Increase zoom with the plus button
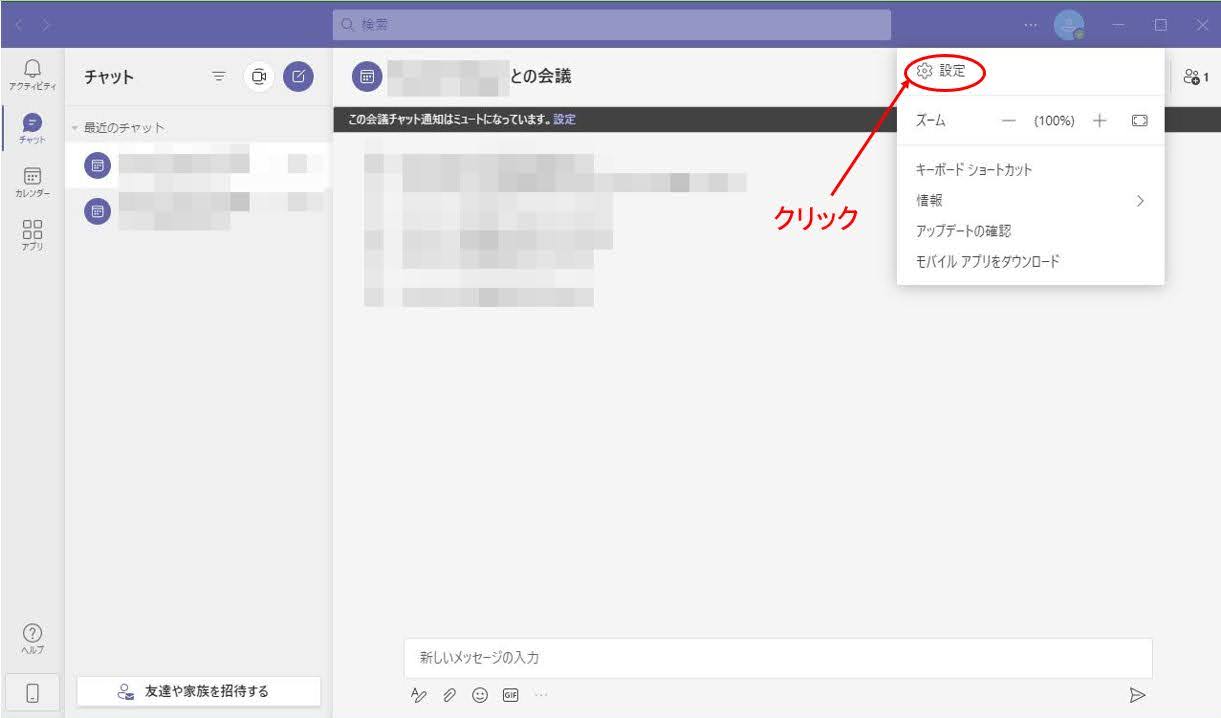Viewport: 1221px width, 718px height. (1100, 120)
